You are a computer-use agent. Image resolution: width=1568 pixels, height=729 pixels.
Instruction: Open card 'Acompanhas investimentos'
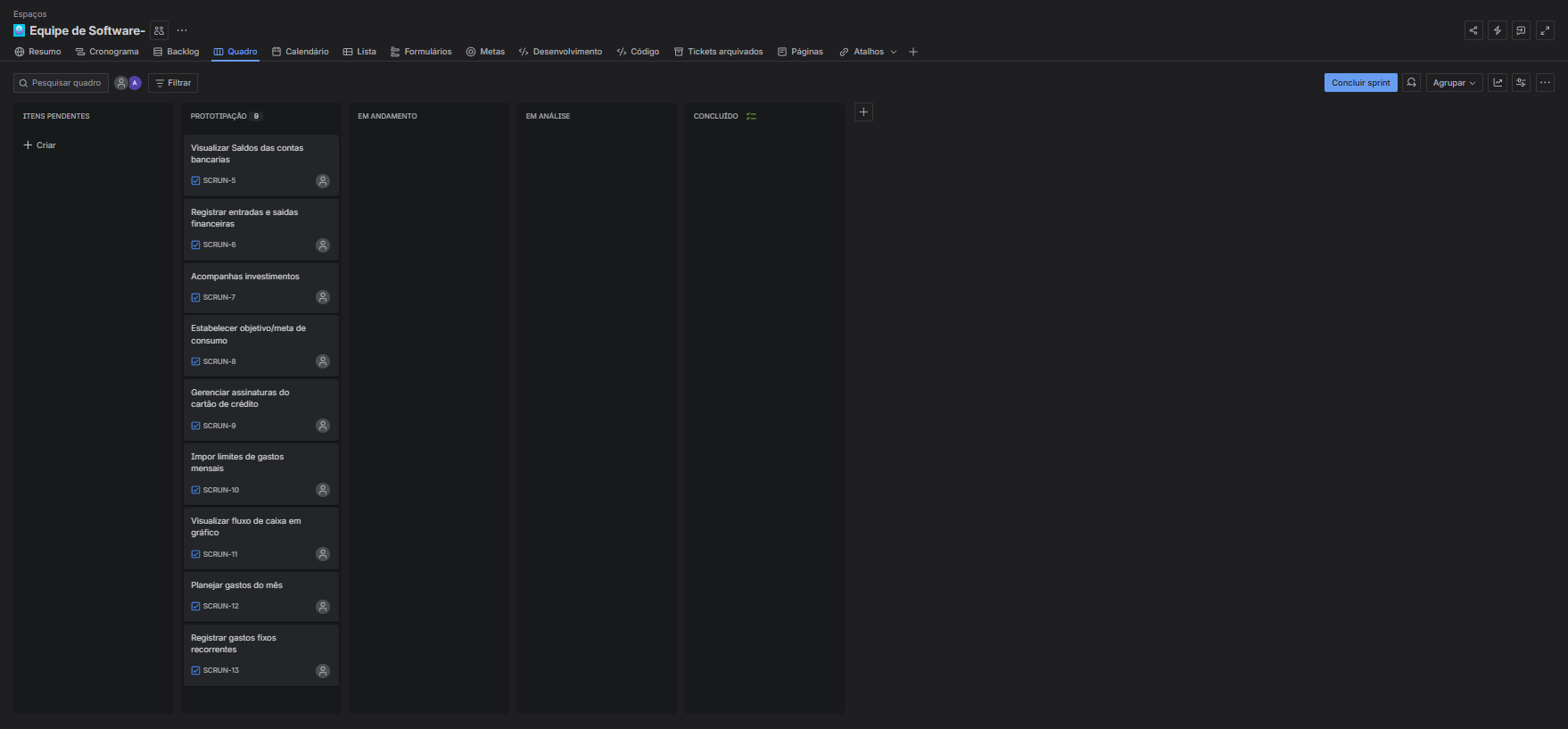click(x=261, y=286)
